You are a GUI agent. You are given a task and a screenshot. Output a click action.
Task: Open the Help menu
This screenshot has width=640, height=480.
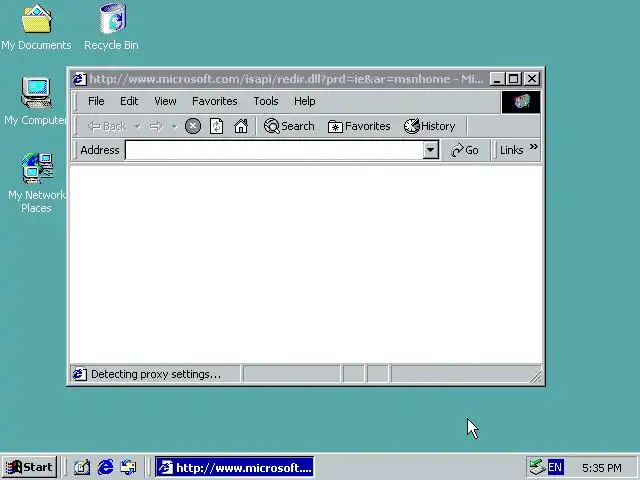click(x=304, y=101)
